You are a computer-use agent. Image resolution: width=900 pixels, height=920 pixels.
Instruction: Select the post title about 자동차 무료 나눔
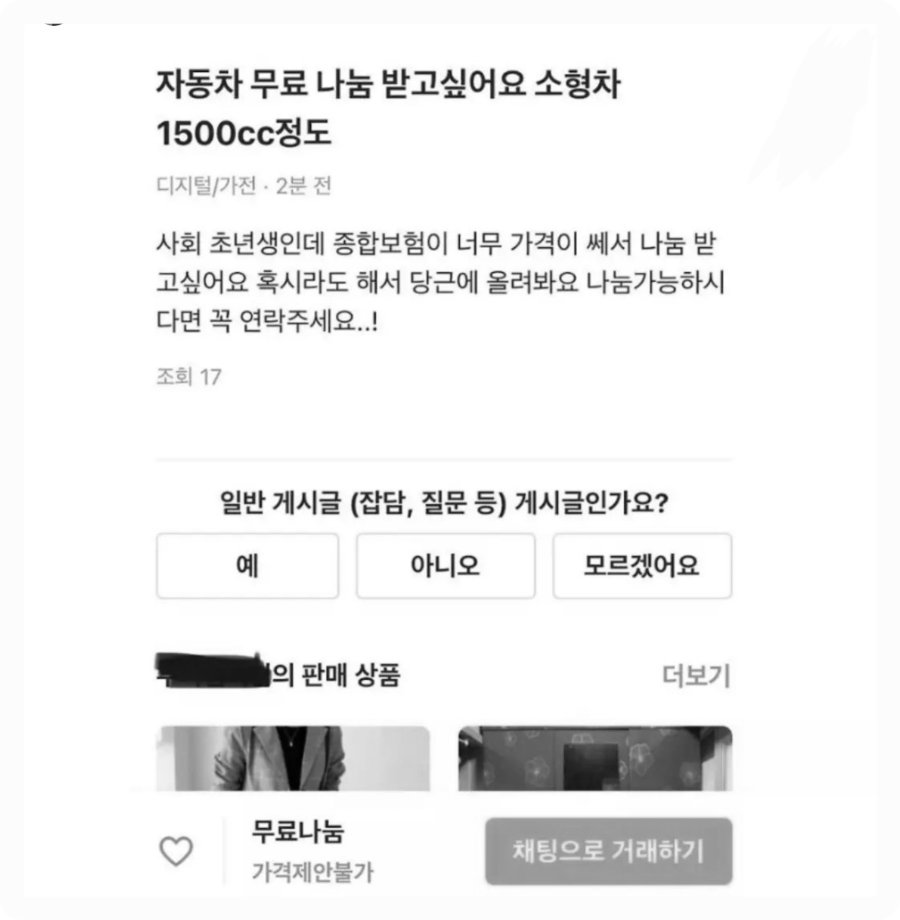click(388, 107)
